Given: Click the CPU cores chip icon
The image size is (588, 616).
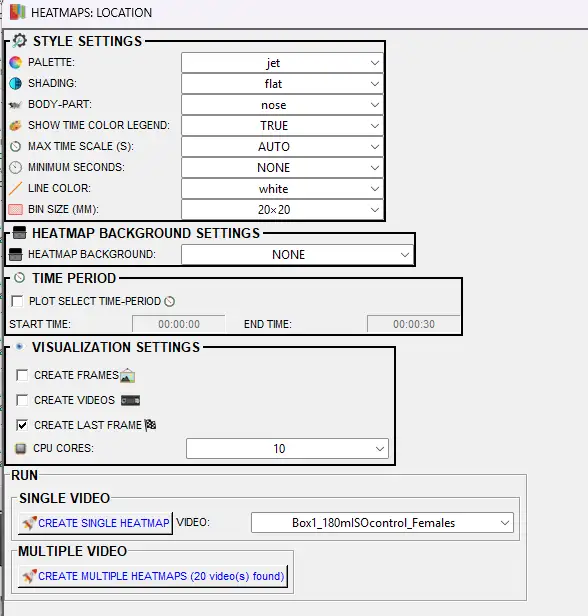Looking at the screenshot, I should tap(20, 448).
